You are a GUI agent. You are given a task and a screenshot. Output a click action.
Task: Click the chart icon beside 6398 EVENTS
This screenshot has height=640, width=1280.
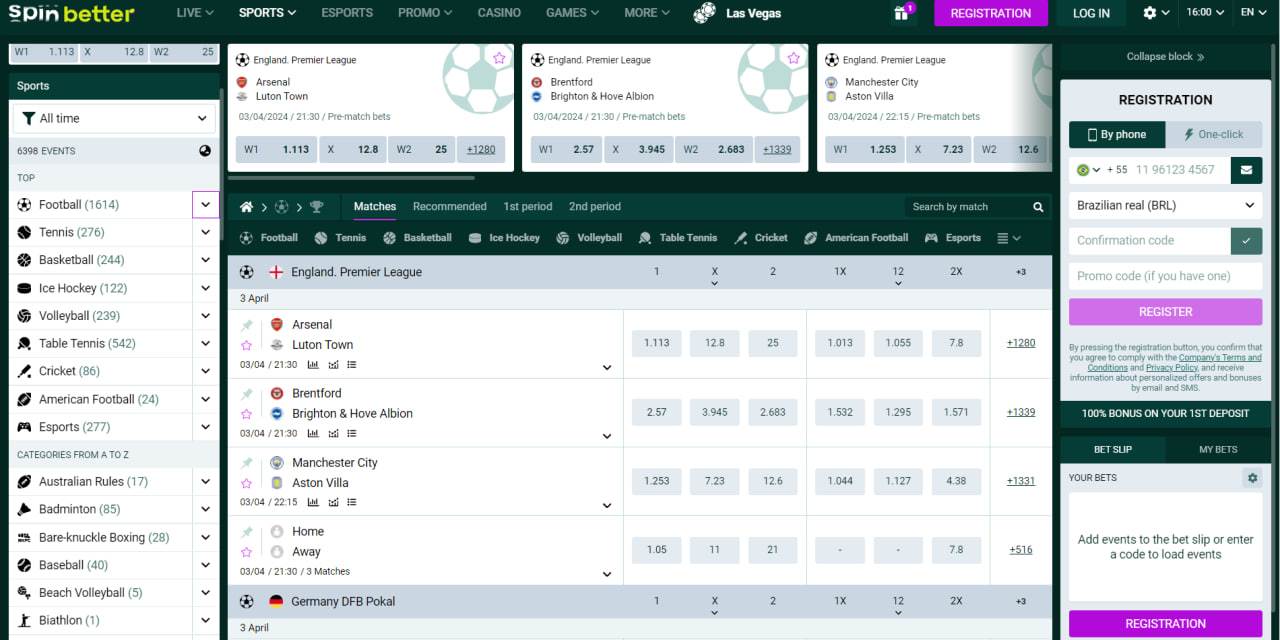[205, 151]
